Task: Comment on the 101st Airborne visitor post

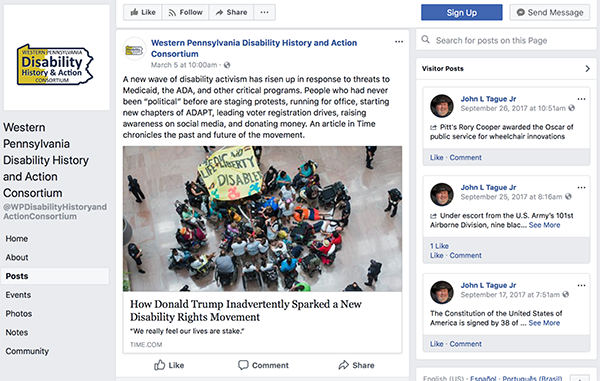Action: [465, 256]
